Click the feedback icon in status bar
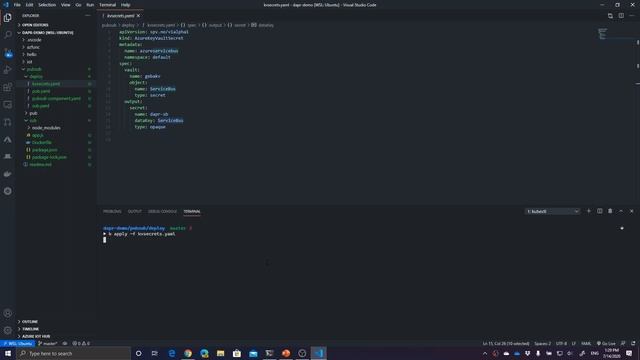The image size is (640, 360). [623, 343]
